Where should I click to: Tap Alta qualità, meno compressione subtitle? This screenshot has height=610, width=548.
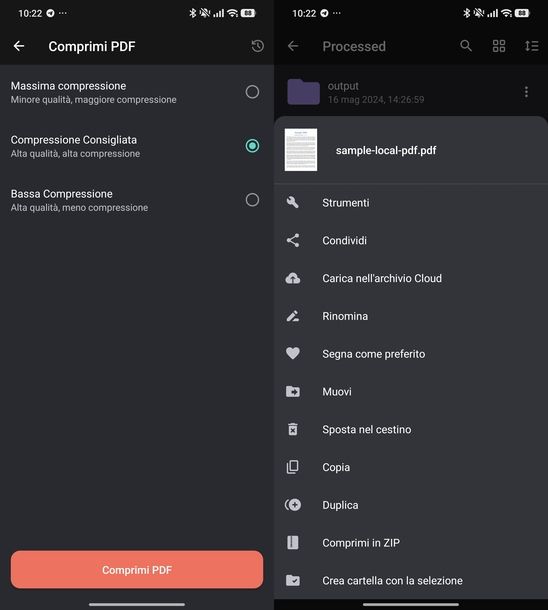coord(79,208)
